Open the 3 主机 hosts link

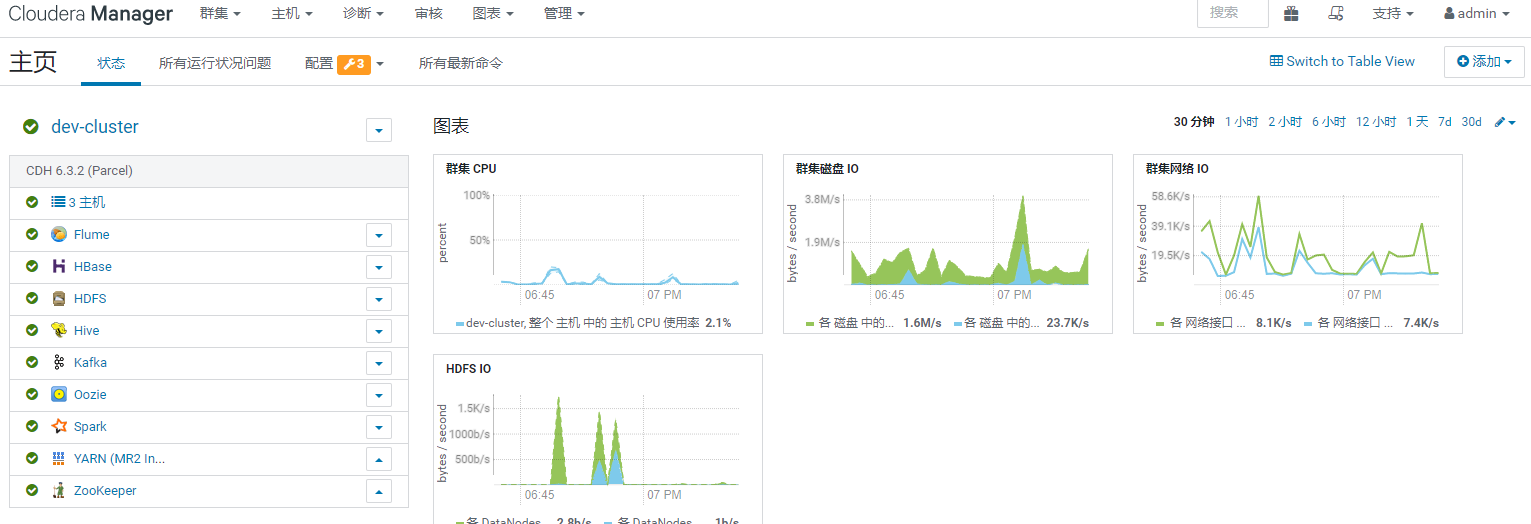[86, 202]
